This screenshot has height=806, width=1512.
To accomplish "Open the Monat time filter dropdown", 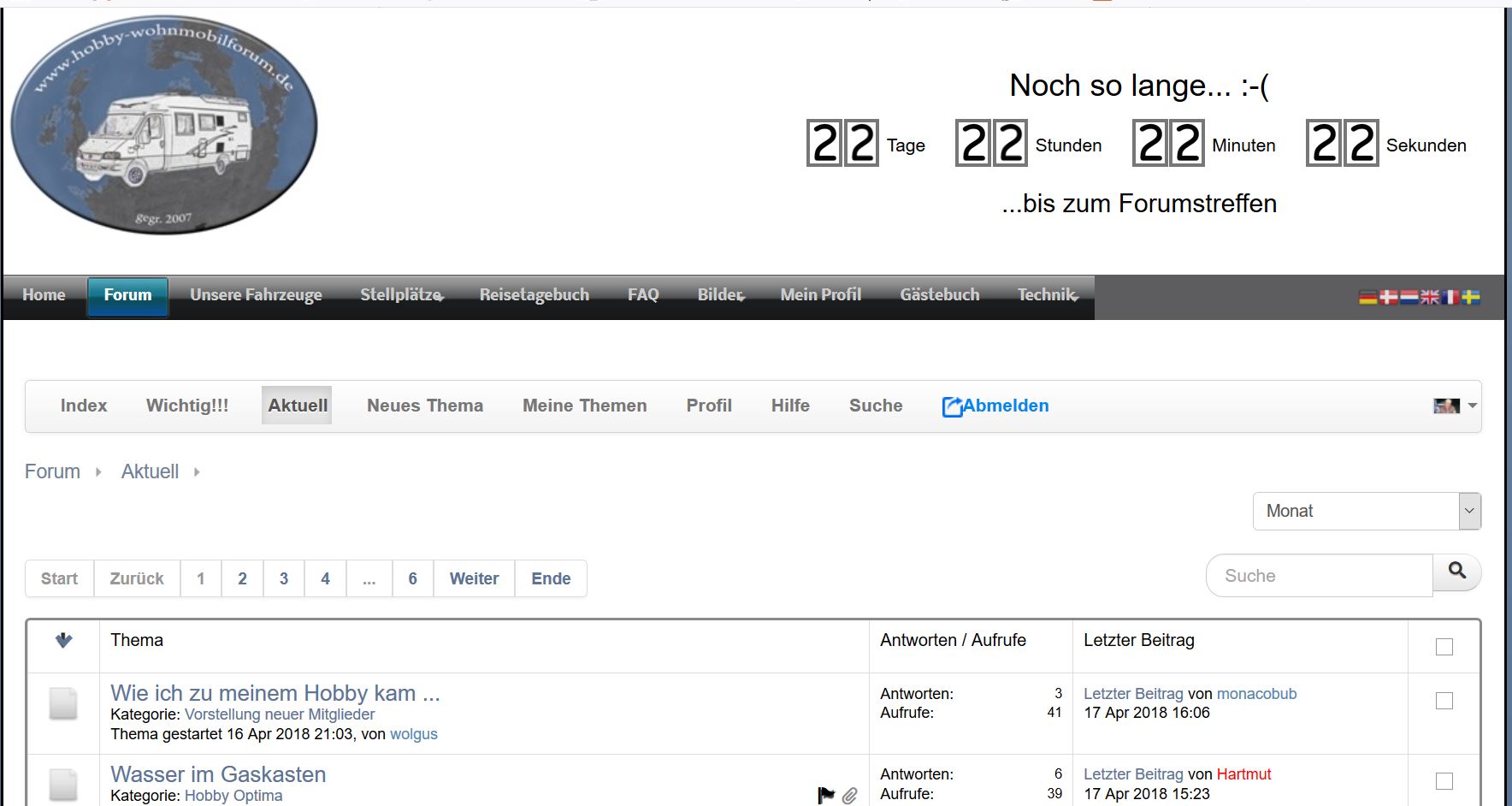I will (x=1367, y=511).
